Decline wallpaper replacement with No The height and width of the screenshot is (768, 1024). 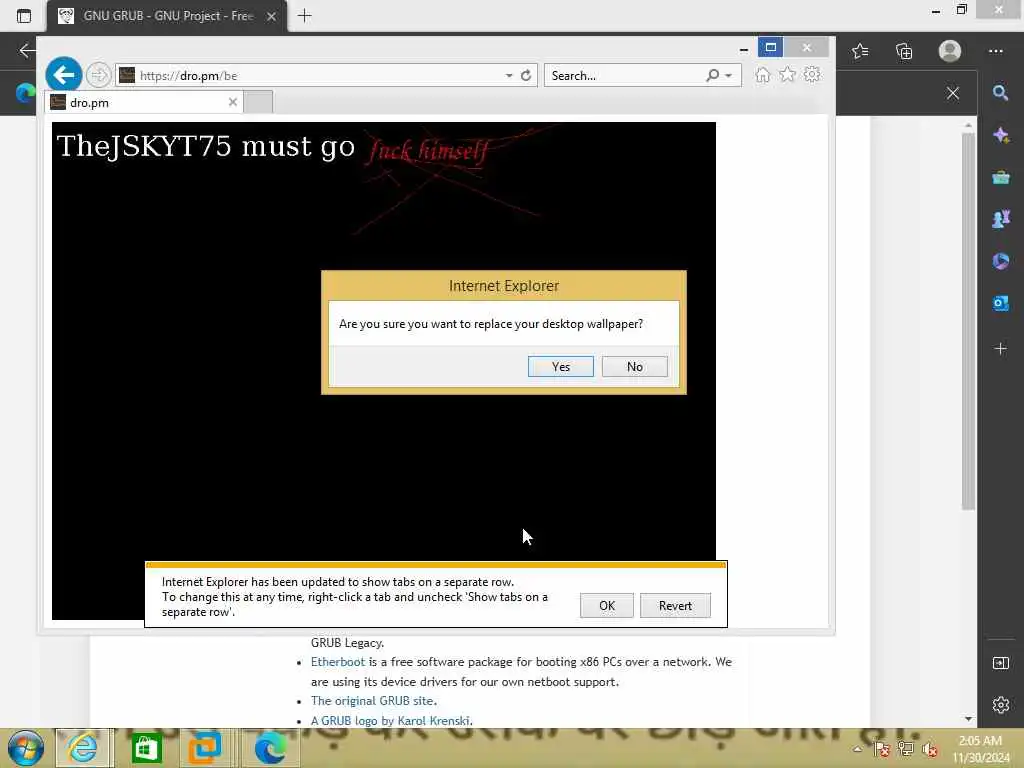click(634, 366)
